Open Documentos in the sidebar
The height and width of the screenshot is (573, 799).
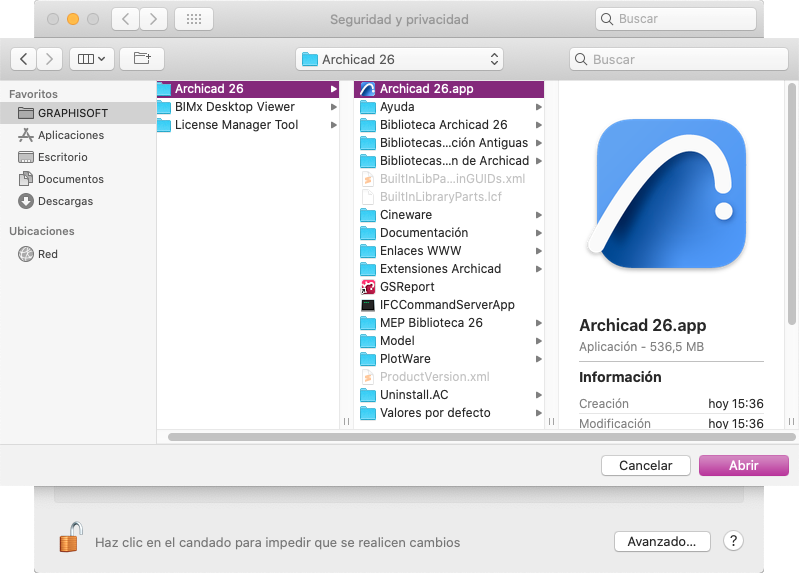click(77, 179)
